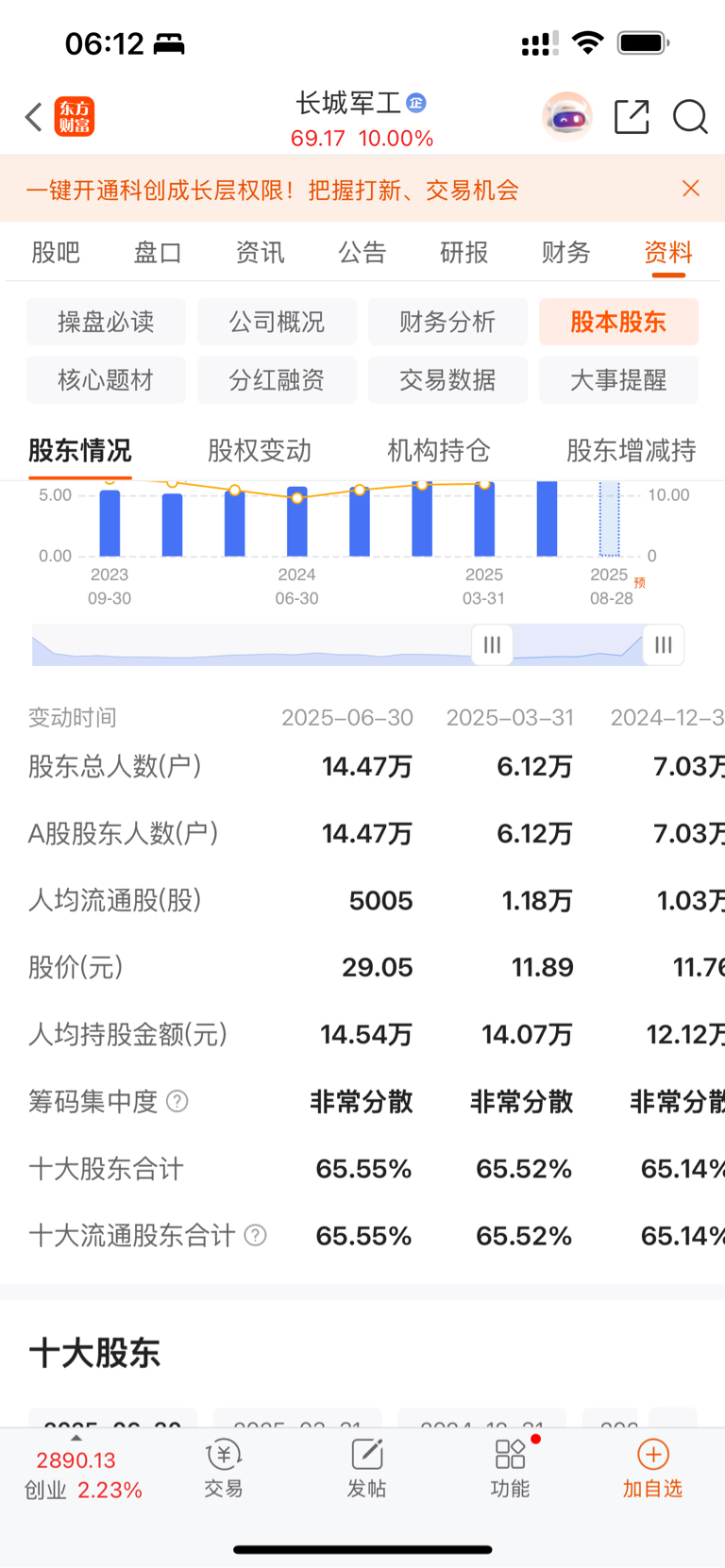Select the 股东情况 sub-tab
The image size is (725, 1568).
(x=80, y=451)
